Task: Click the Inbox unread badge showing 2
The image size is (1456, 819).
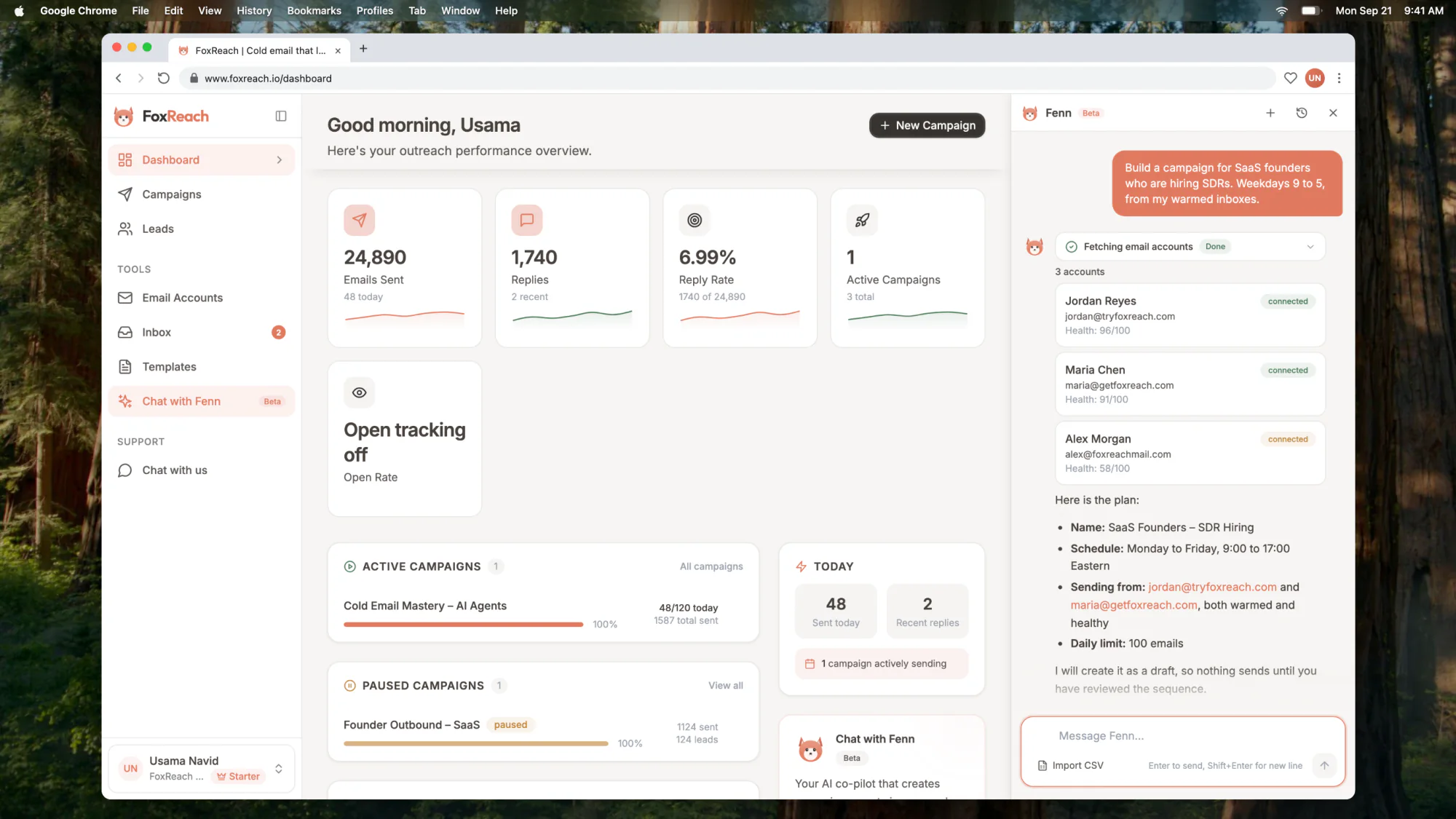Action: coord(278,333)
